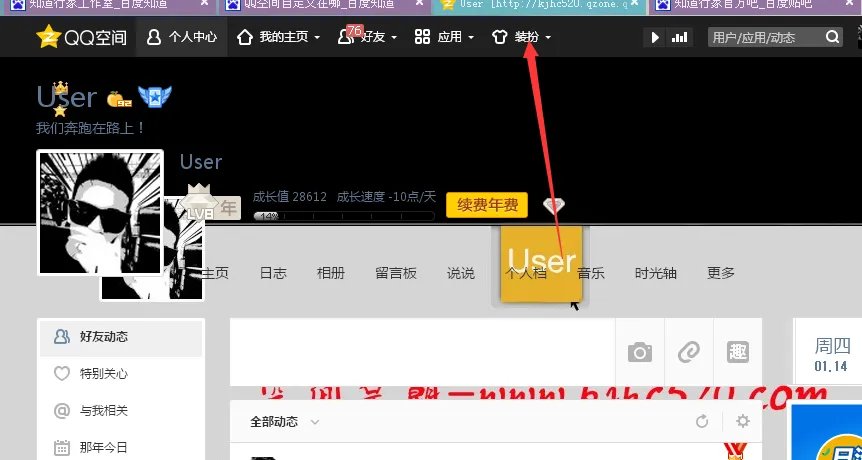Viewport: 862px width, 460px height.
Task: Click the @ icon next to 与我相关
Action: [x=62, y=411]
